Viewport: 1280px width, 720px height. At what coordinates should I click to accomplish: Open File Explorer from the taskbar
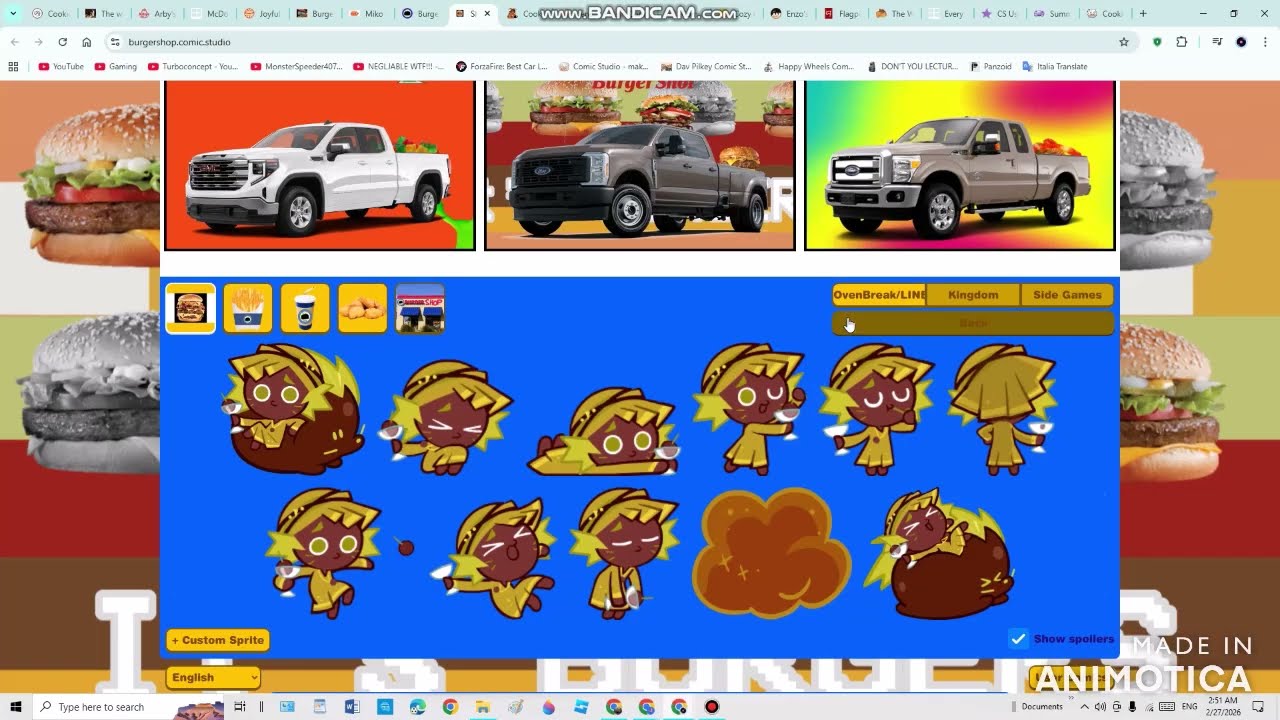point(483,707)
